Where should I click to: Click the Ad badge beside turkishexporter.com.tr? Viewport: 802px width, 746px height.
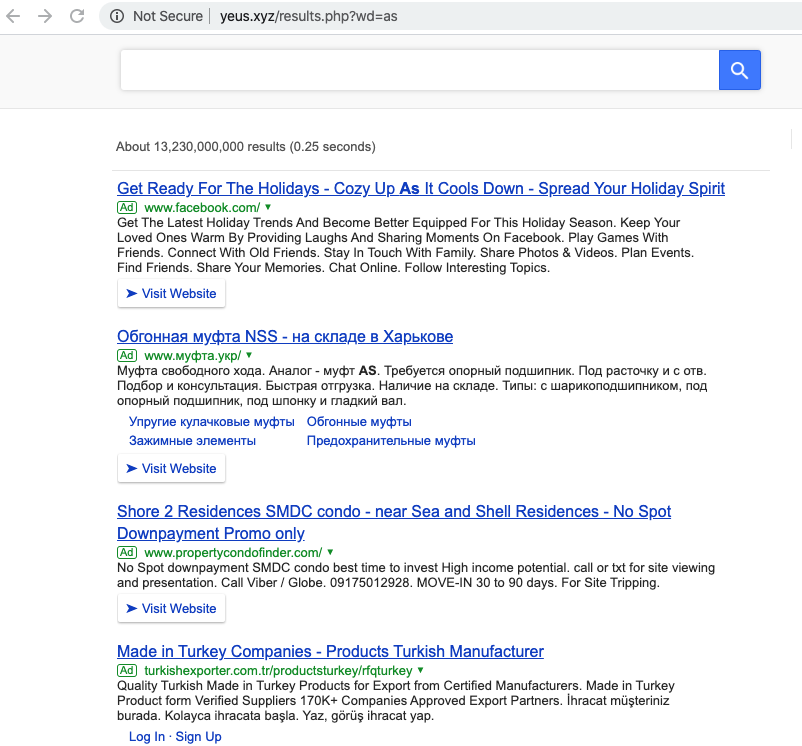coord(127,670)
